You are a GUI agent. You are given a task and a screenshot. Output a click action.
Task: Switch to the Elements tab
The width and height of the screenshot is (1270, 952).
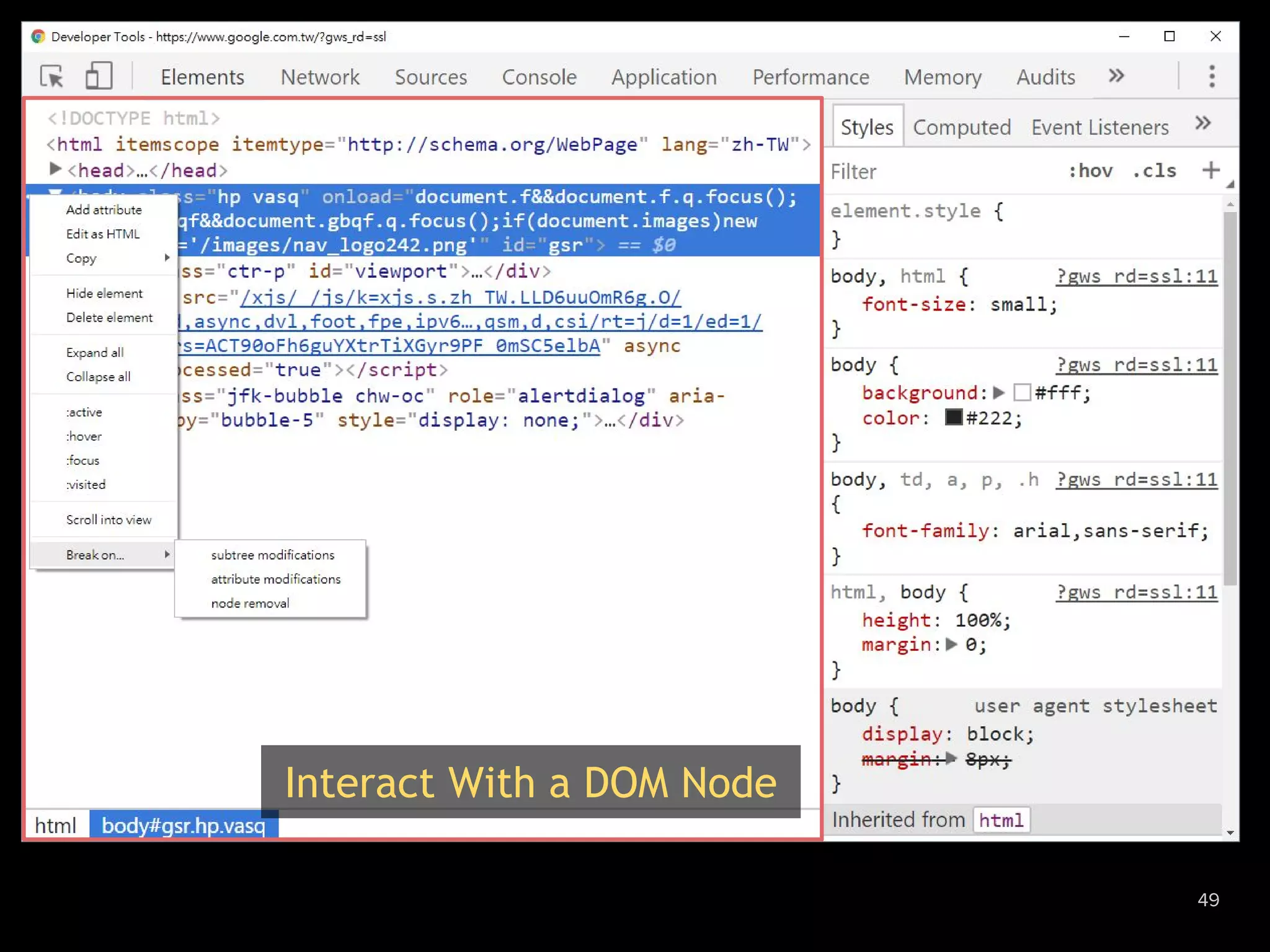click(202, 77)
